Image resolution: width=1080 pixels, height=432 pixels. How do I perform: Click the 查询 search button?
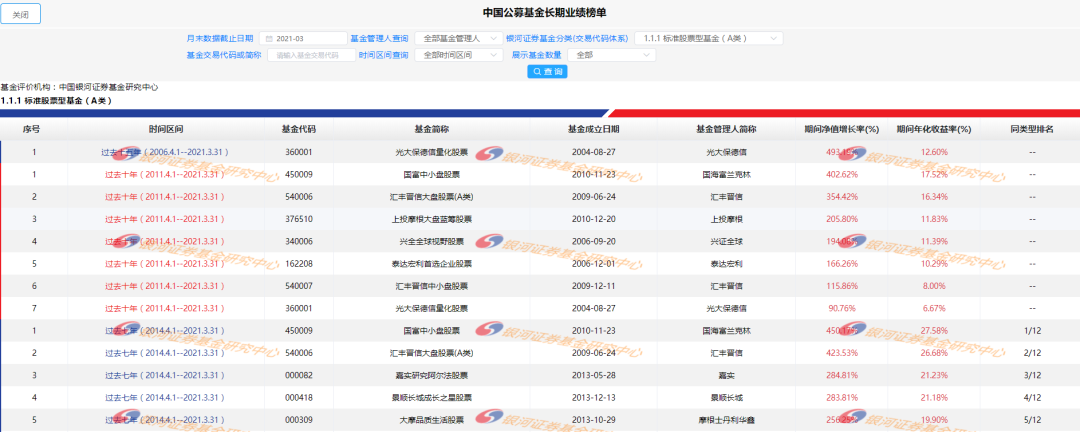click(x=548, y=72)
